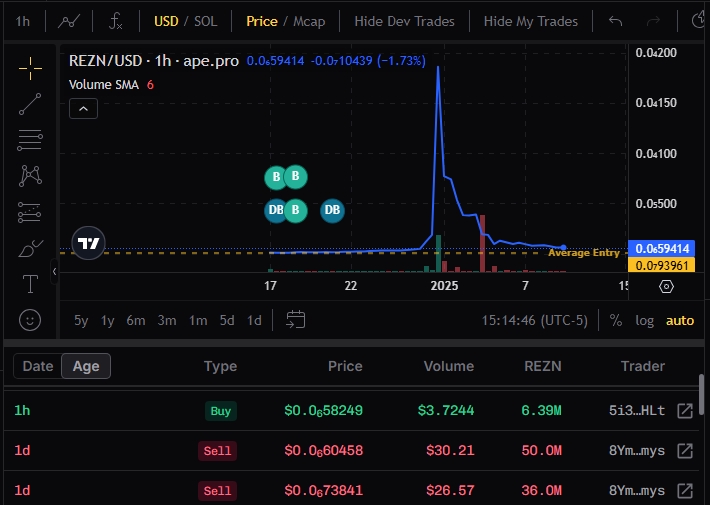
Task: Toggle auto scale on chart
Action: [x=680, y=321]
